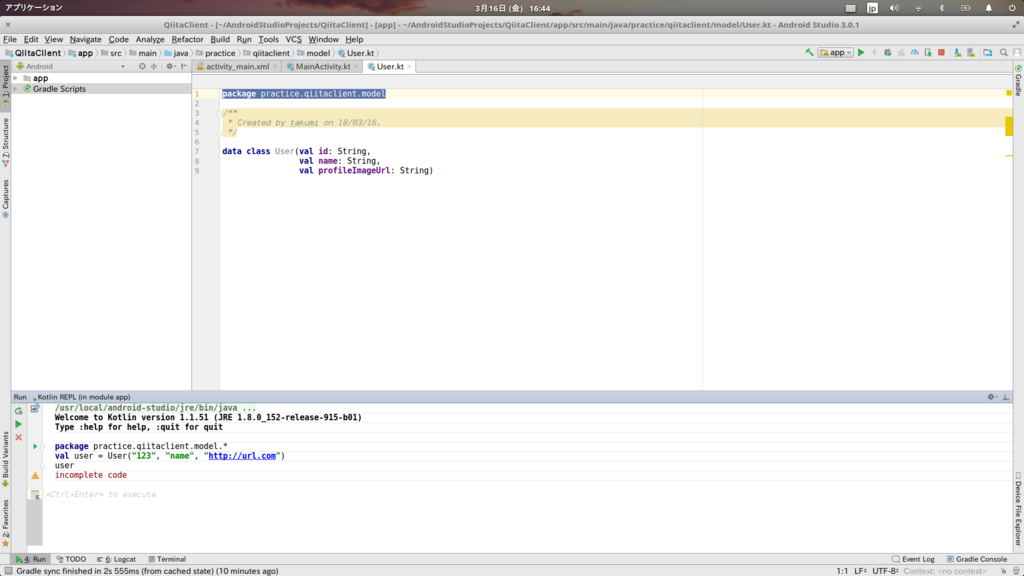The height and width of the screenshot is (576, 1024).
Task: Open the Terminal tool window button
Action: [x=167, y=559]
